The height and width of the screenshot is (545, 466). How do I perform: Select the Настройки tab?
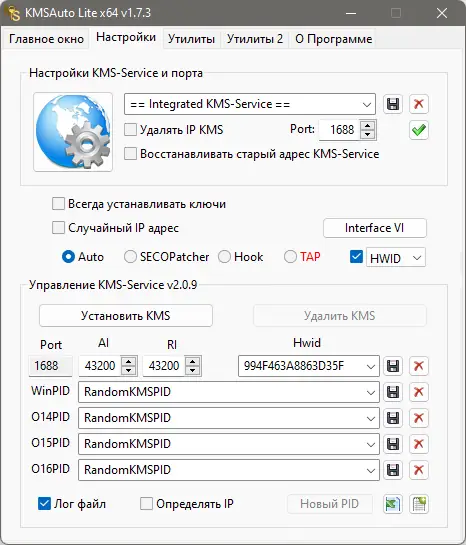126,37
